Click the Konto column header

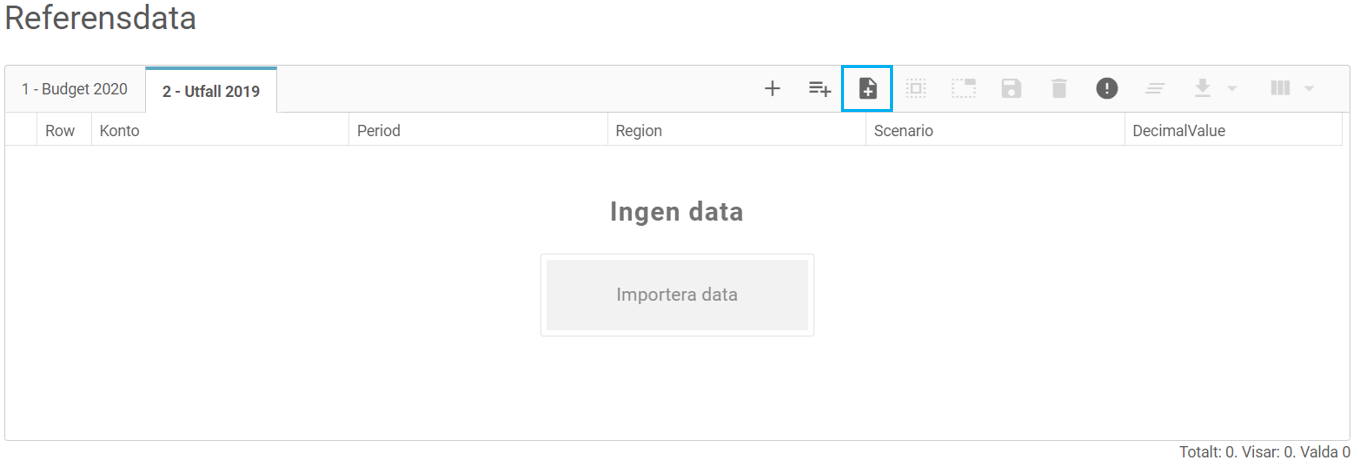120,131
